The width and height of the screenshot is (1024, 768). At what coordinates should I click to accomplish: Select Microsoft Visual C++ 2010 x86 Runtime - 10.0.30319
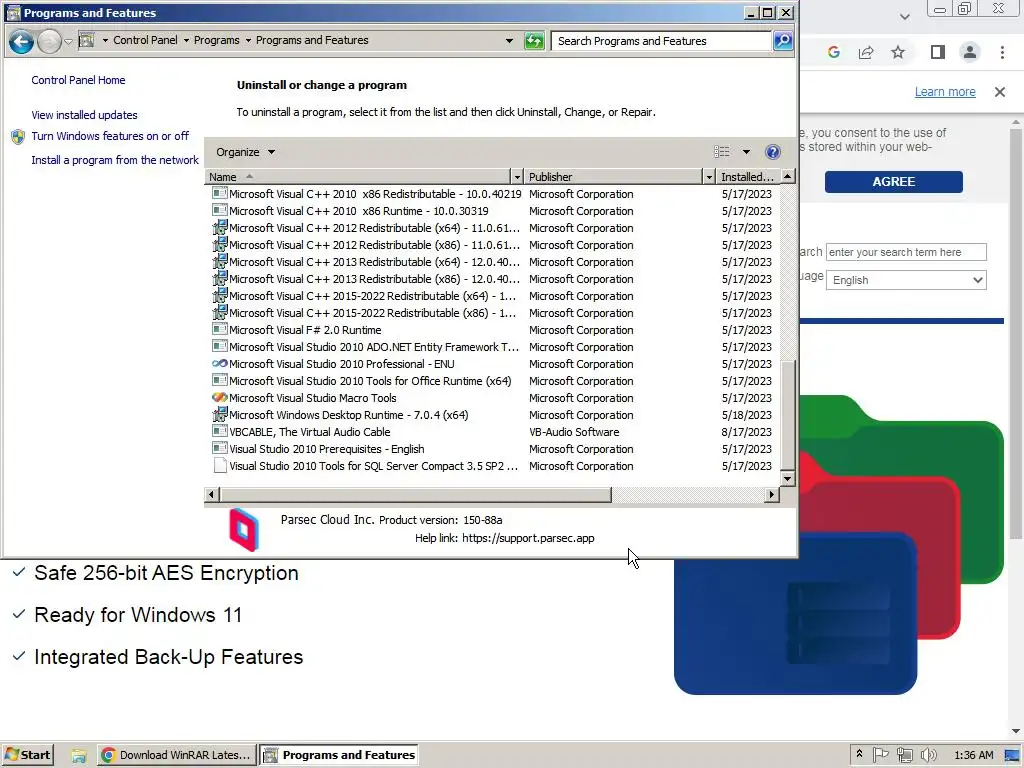click(x=492, y=211)
